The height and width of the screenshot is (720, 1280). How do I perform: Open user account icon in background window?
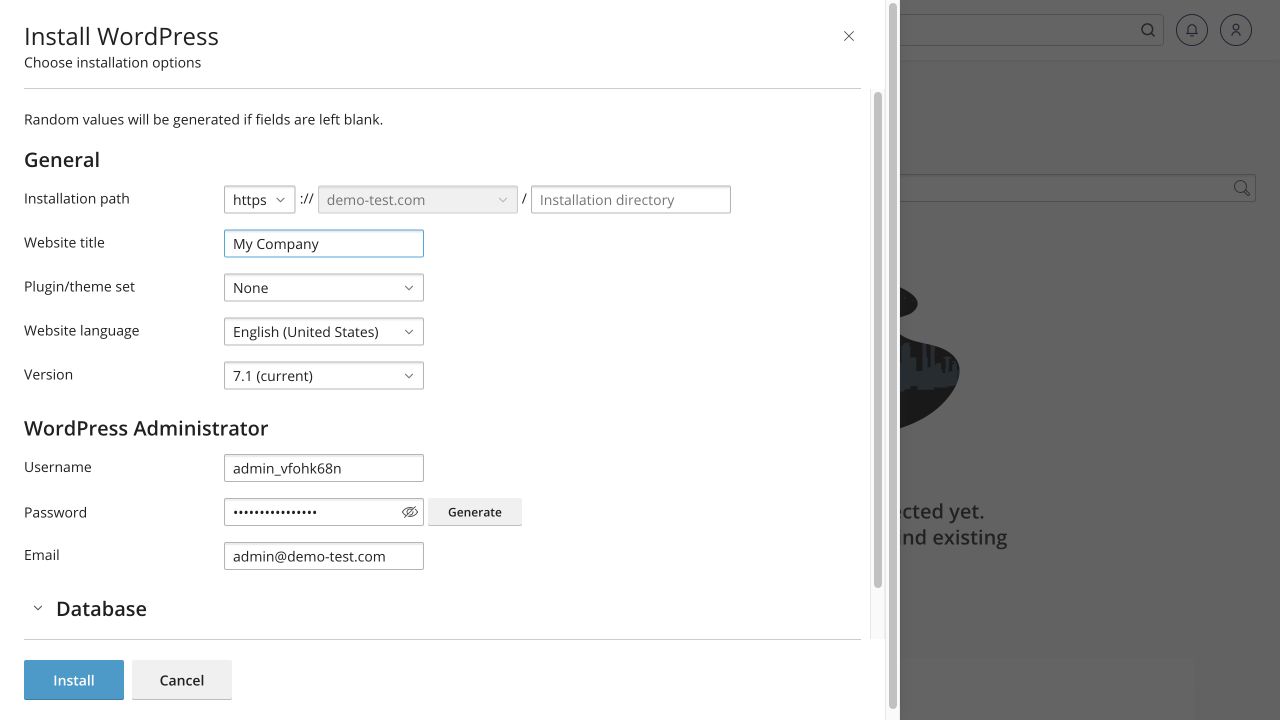pos(1236,30)
